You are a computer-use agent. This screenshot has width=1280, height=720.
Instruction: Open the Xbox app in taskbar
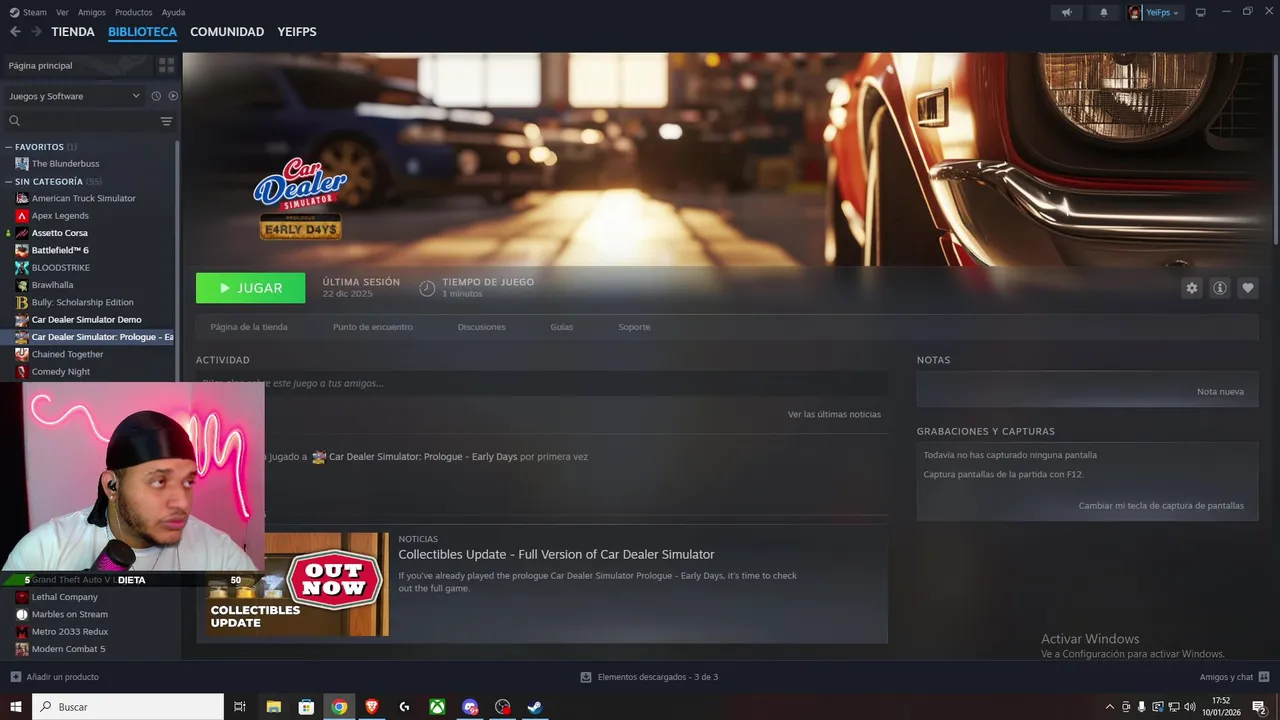[437, 707]
